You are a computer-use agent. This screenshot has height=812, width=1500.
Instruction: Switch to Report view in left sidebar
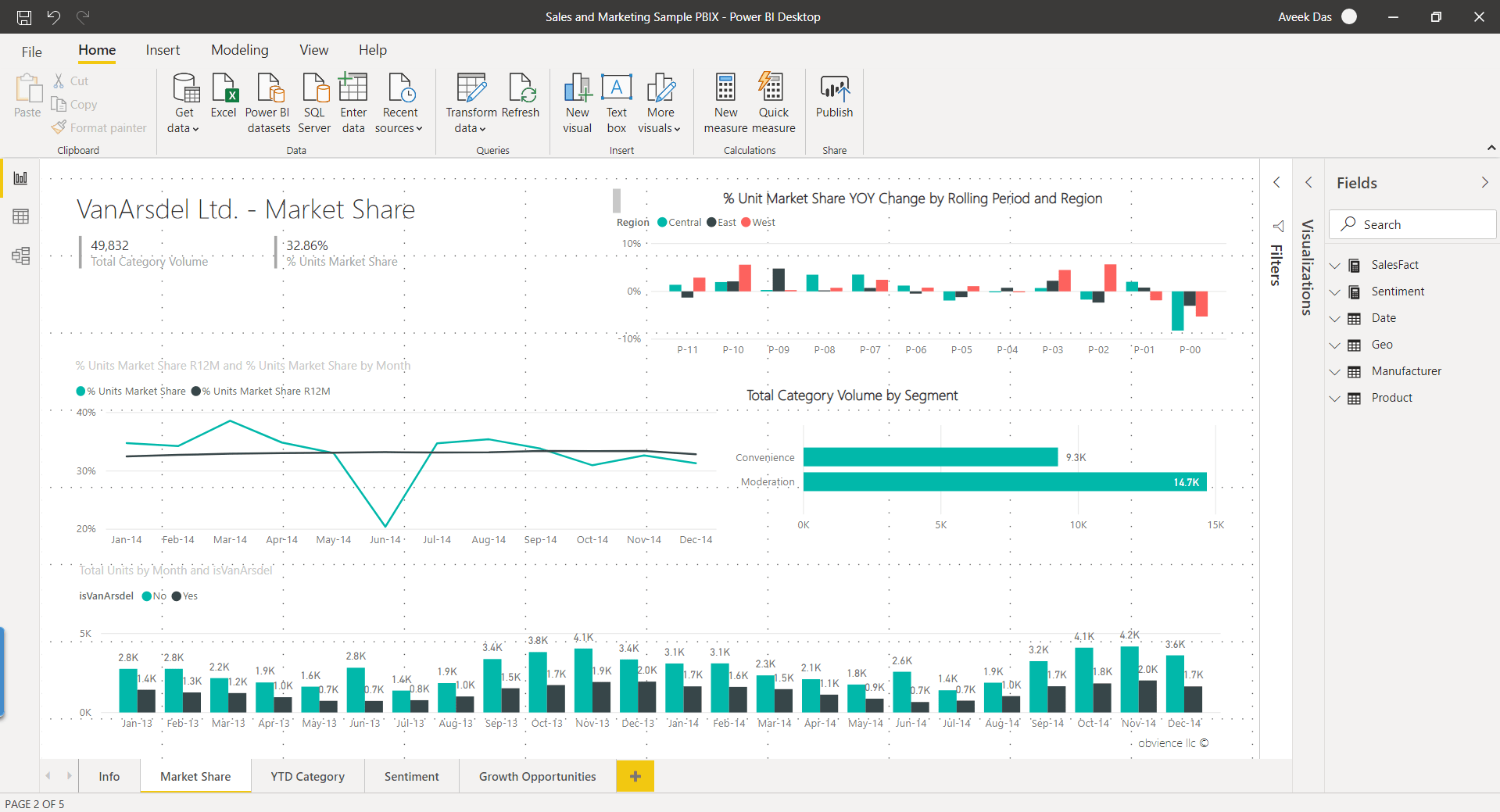point(20,178)
